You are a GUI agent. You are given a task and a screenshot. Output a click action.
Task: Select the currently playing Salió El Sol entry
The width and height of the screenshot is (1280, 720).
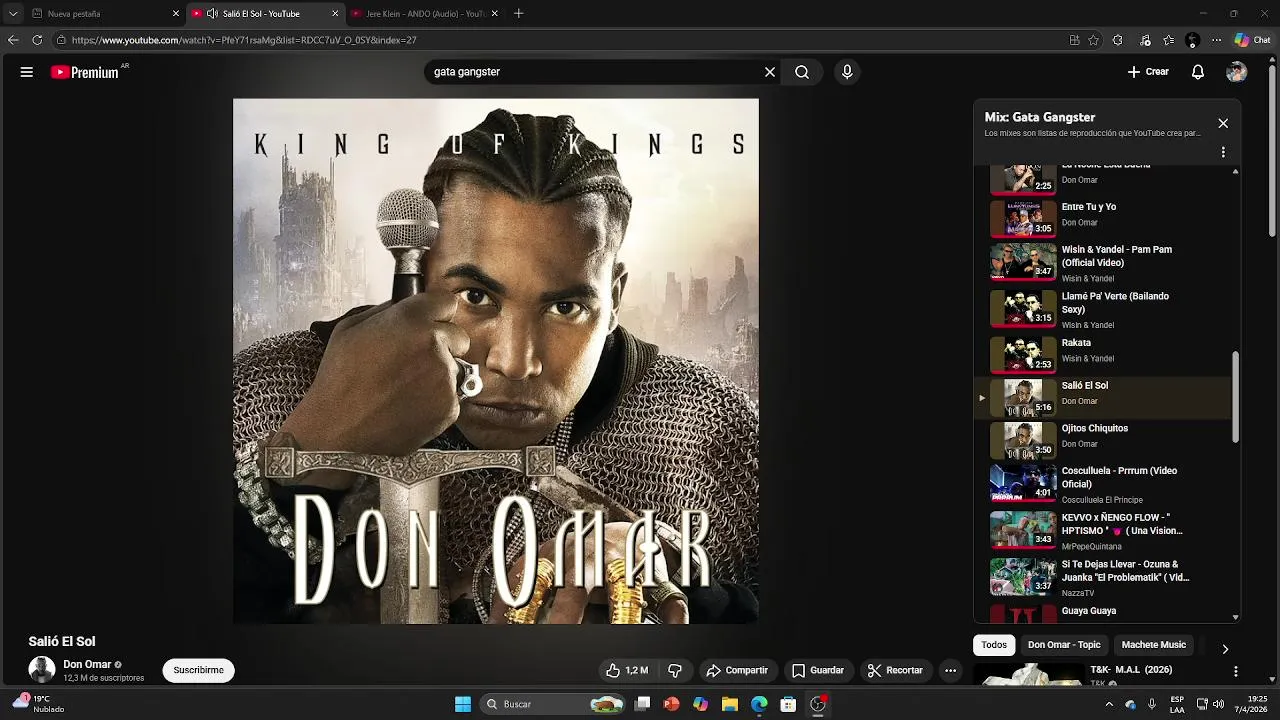click(1103, 397)
